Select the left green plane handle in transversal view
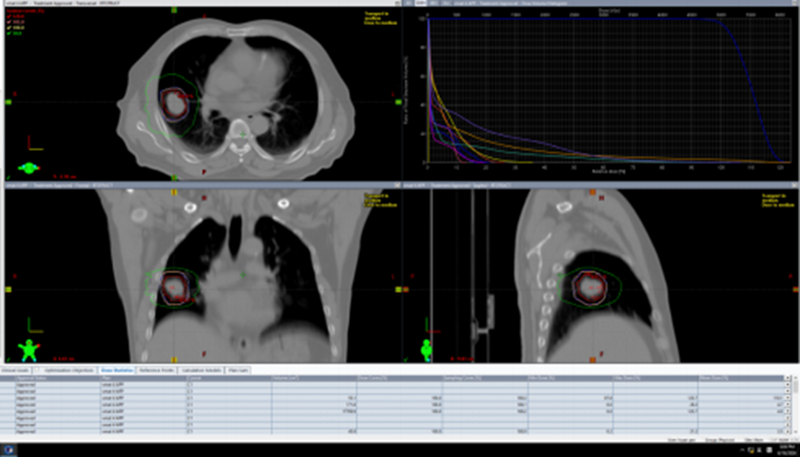The height and width of the screenshot is (457, 800). (9, 102)
